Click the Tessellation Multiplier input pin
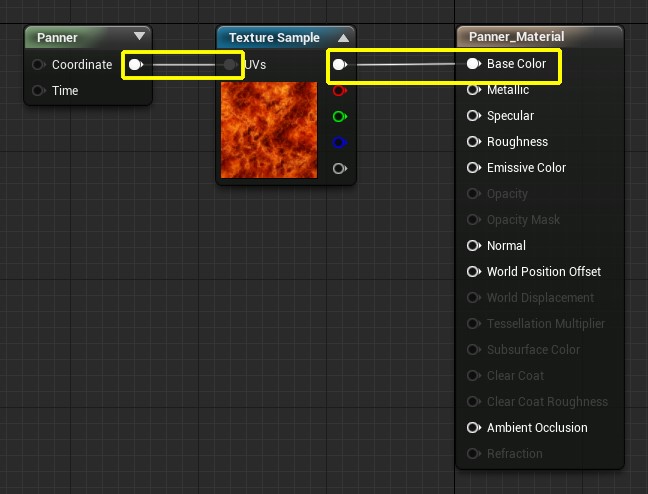 click(474, 324)
